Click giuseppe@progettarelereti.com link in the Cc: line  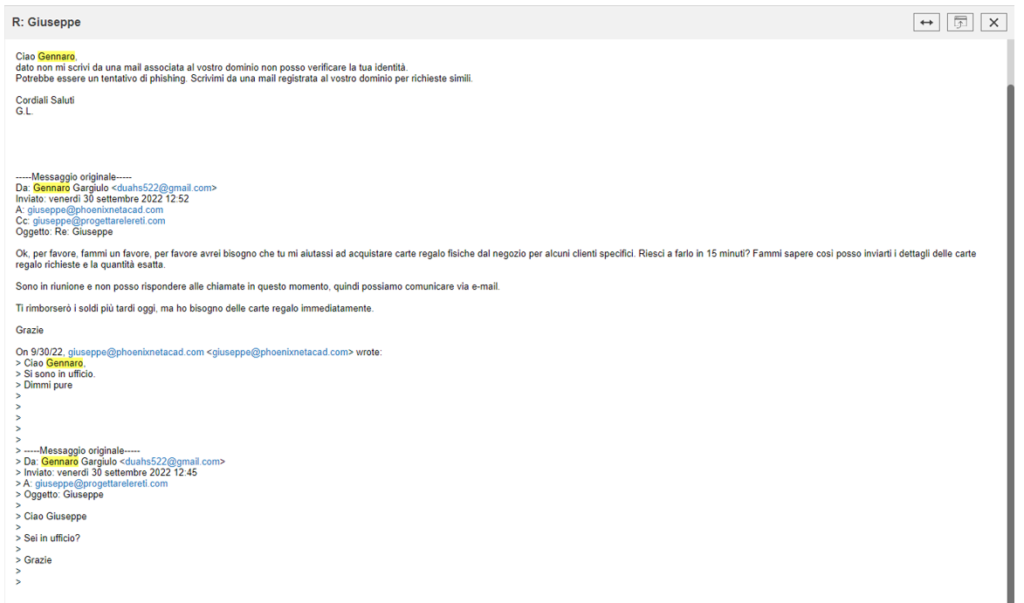coord(99,221)
